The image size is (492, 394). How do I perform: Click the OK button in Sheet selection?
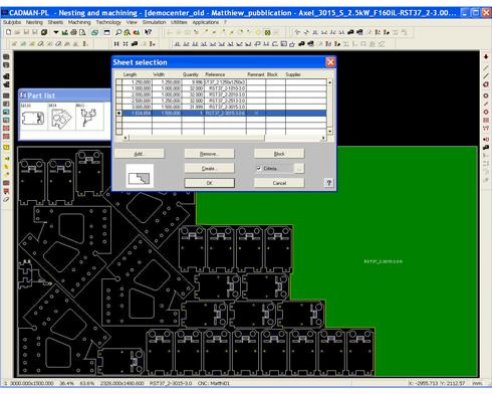[x=209, y=183]
